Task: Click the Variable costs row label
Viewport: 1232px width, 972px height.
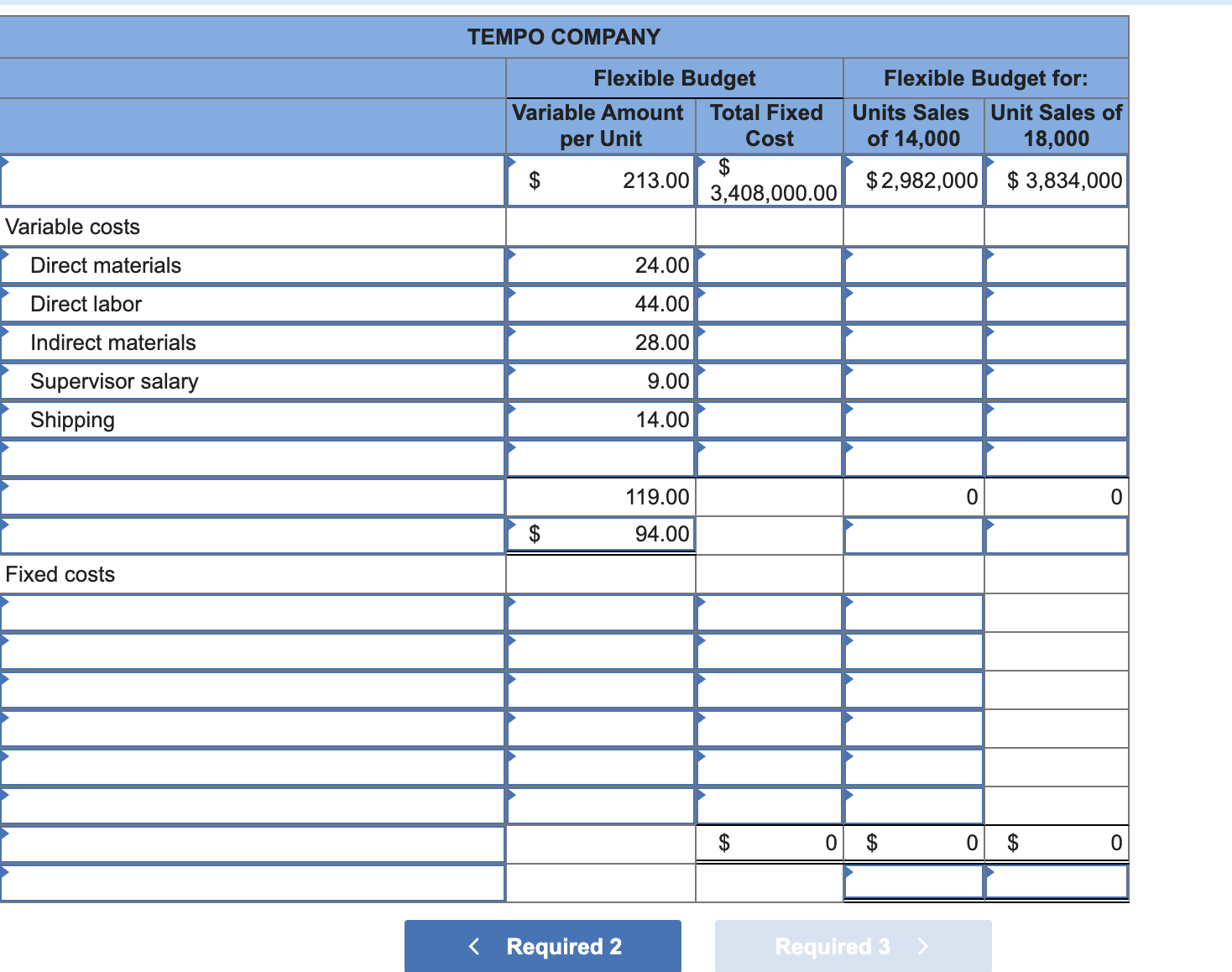Action: tap(72, 227)
